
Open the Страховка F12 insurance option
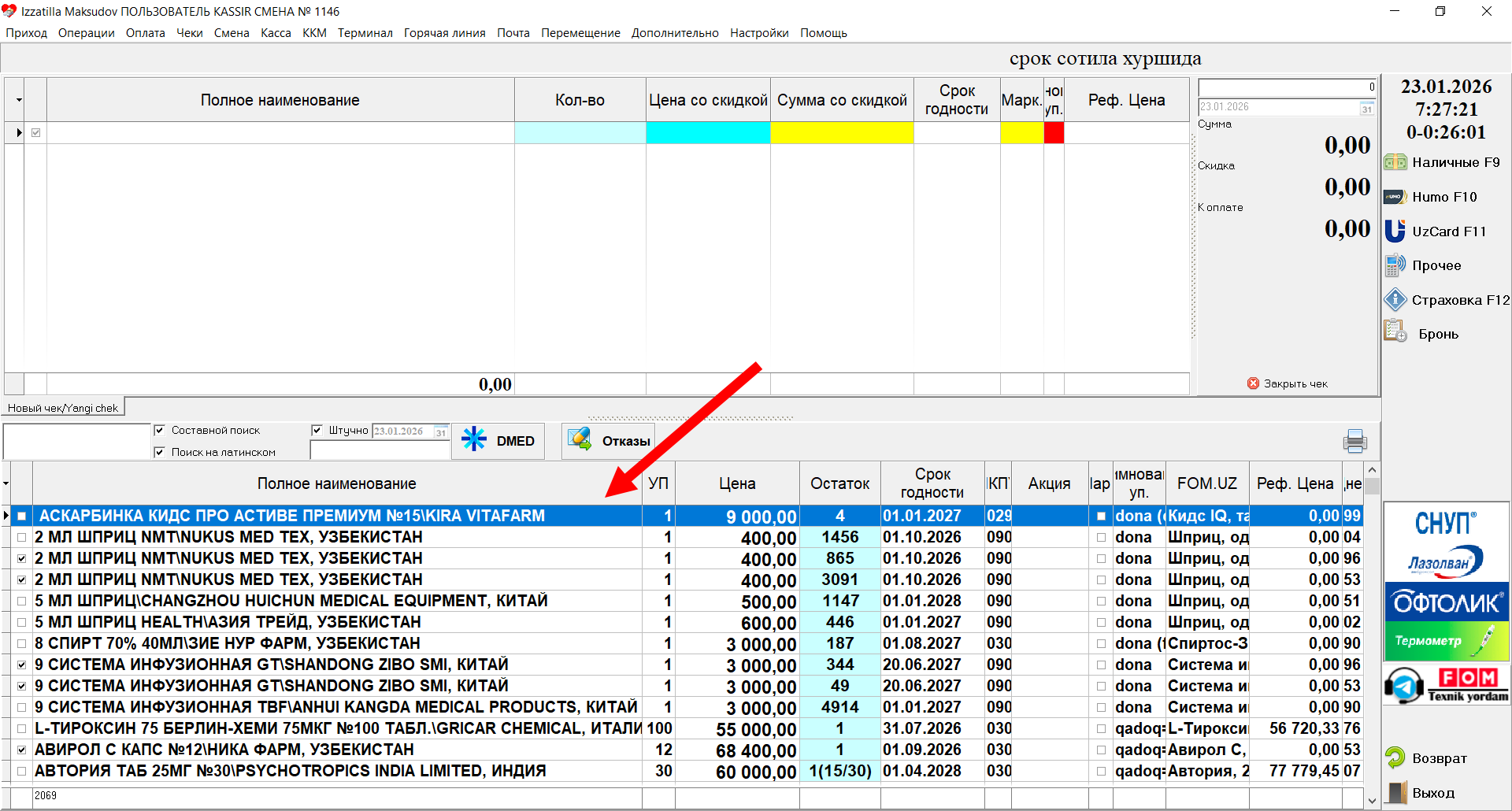coord(1395,300)
